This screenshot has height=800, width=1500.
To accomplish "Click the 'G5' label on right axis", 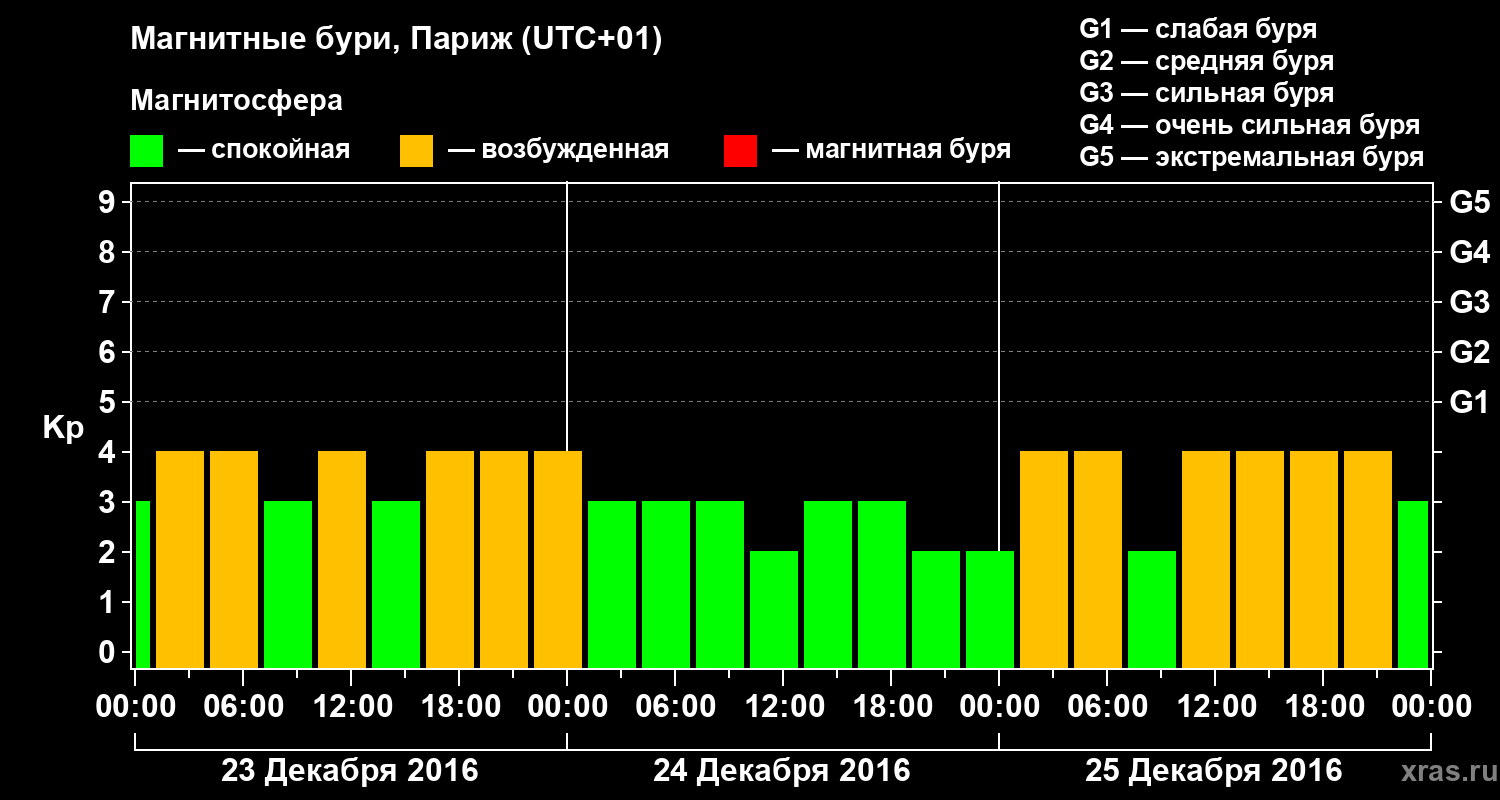I will [x=1469, y=202].
